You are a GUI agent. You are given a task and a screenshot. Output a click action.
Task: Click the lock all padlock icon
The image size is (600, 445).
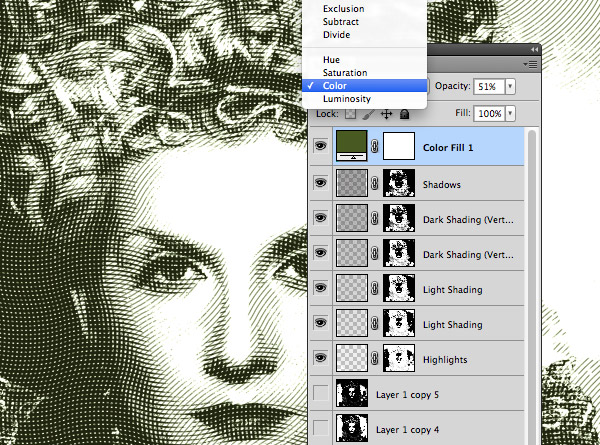(403, 115)
